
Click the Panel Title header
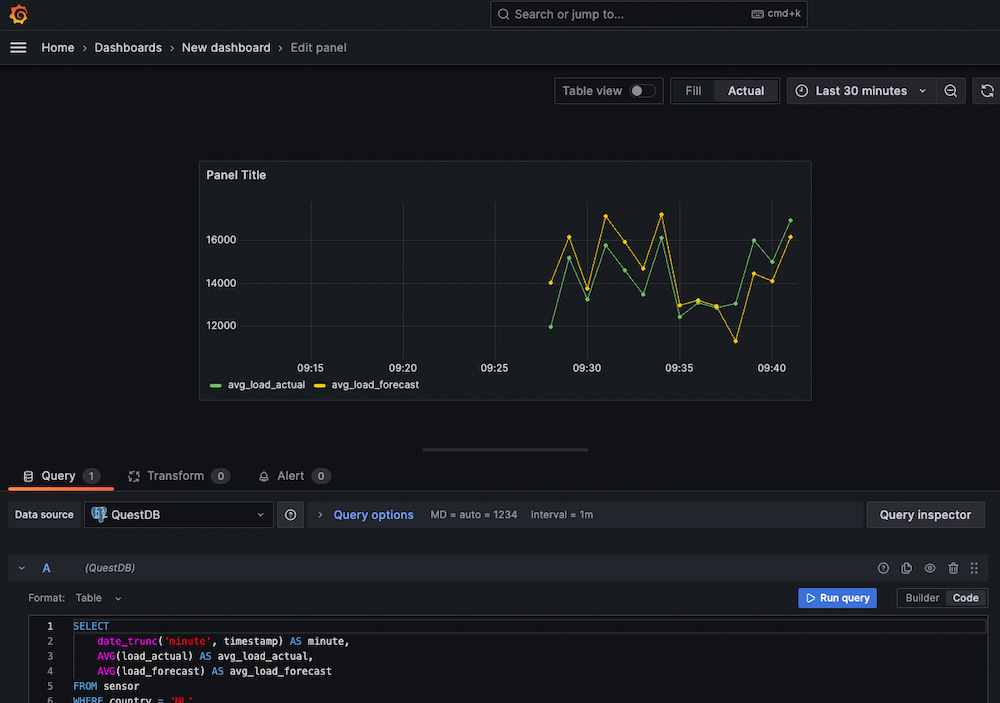[x=236, y=175]
